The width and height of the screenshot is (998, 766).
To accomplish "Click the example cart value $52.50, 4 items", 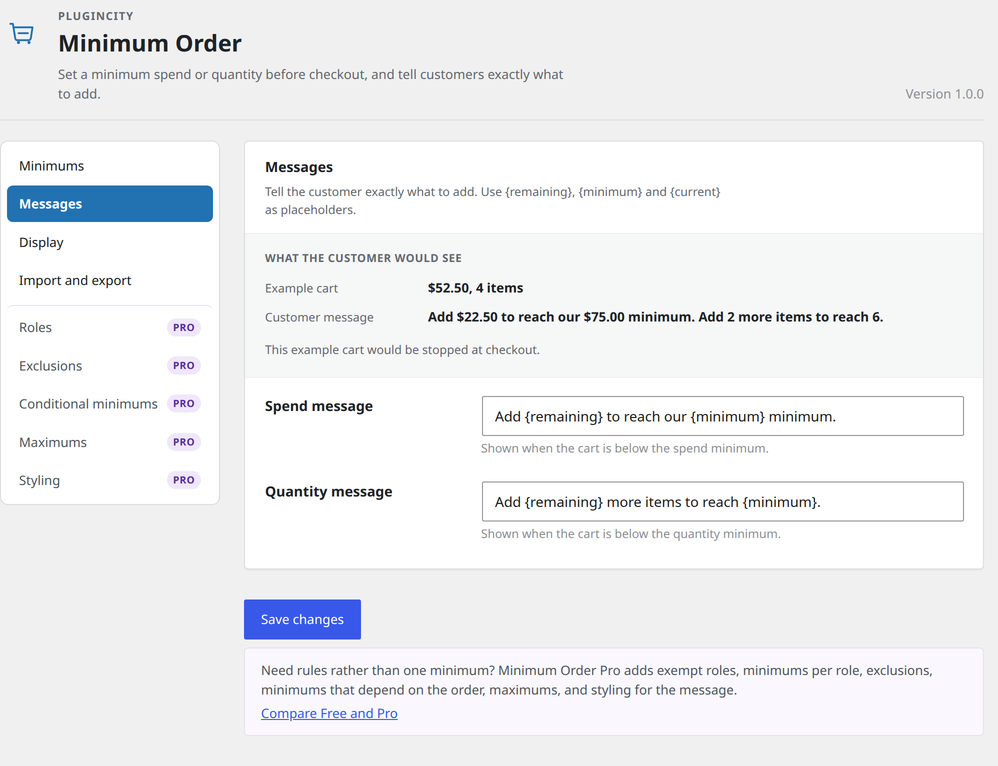I will point(475,288).
